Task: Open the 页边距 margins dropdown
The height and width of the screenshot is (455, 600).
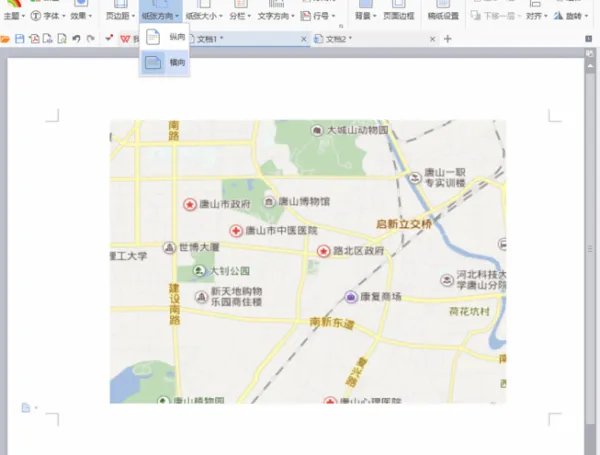Action: coord(120,16)
